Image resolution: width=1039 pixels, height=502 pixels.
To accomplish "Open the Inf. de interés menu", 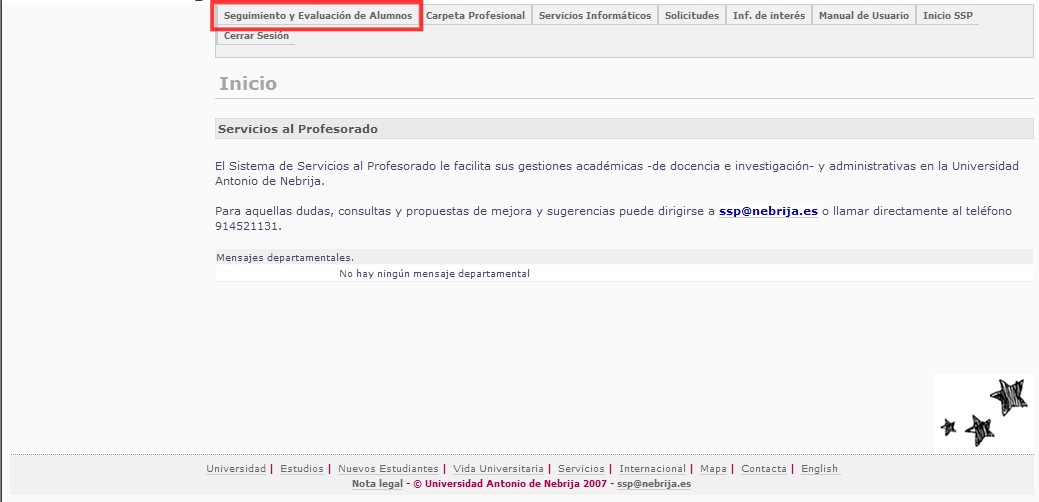I will tap(769, 15).
